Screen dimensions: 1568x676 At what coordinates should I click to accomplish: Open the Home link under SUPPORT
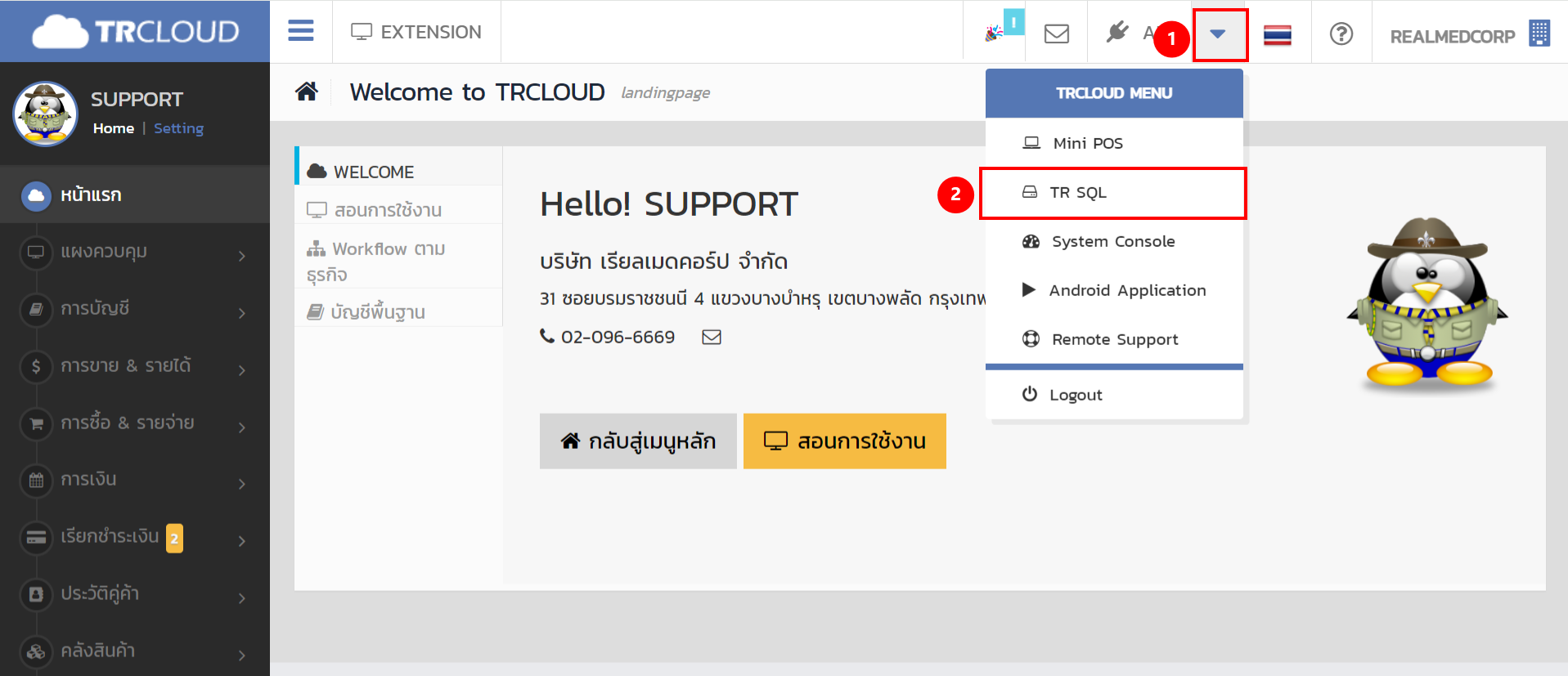pos(114,128)
